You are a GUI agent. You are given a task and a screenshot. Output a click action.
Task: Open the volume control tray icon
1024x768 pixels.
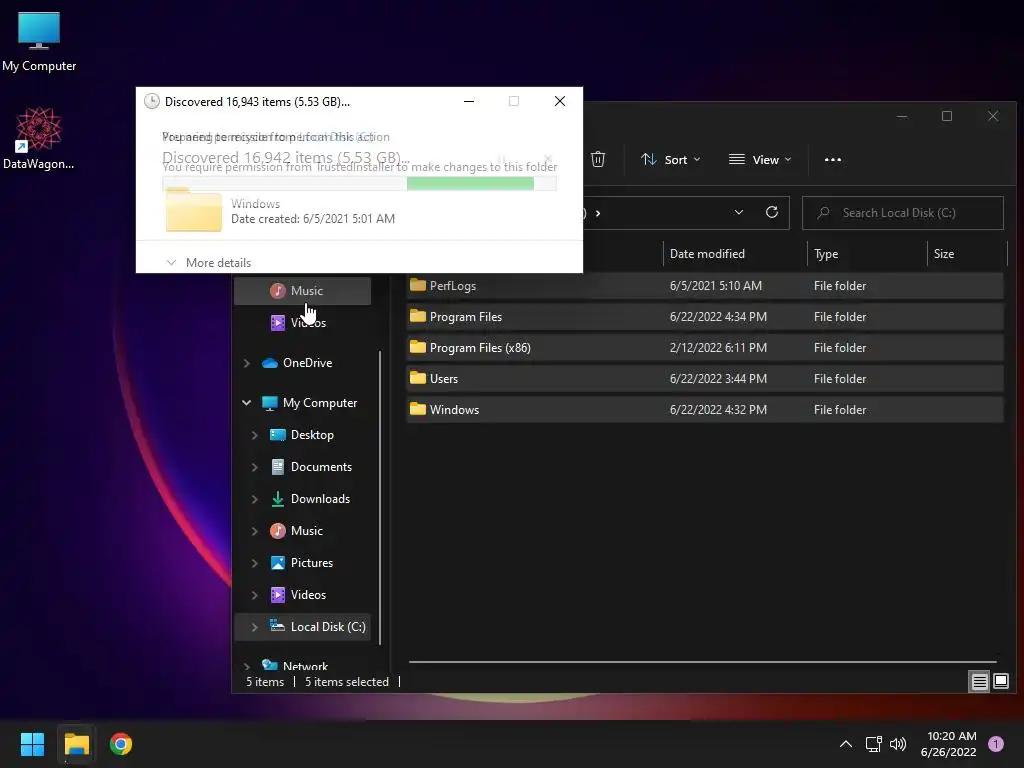[x=899, y=744]
